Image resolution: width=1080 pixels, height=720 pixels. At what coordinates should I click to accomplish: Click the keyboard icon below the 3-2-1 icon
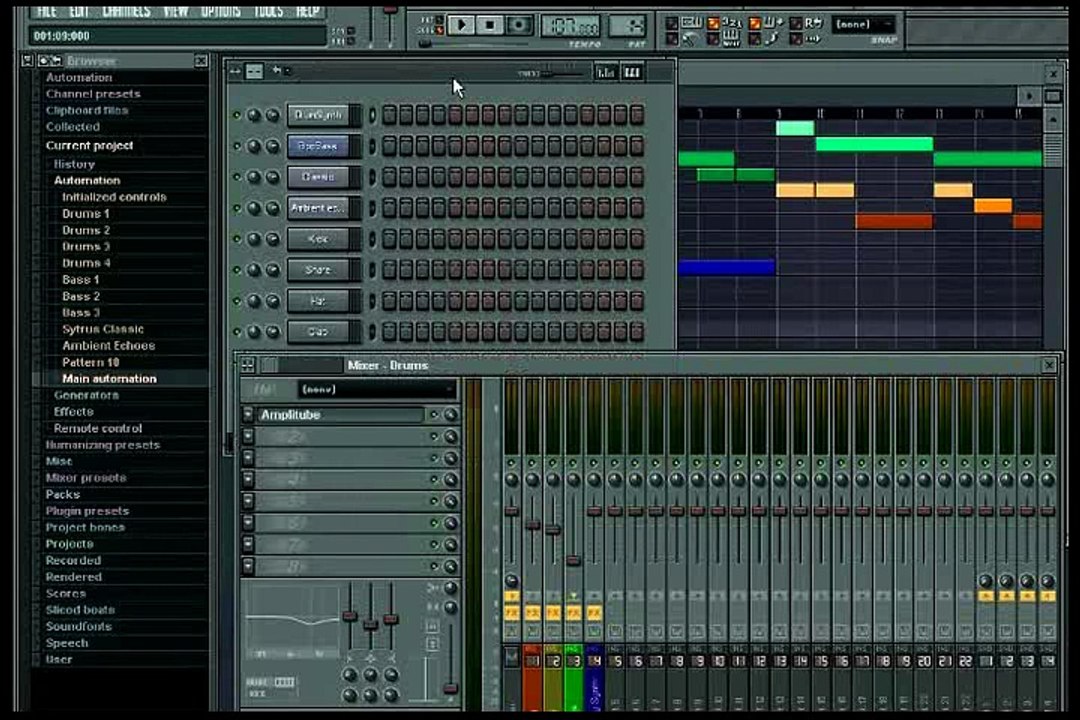click(731, 38)
